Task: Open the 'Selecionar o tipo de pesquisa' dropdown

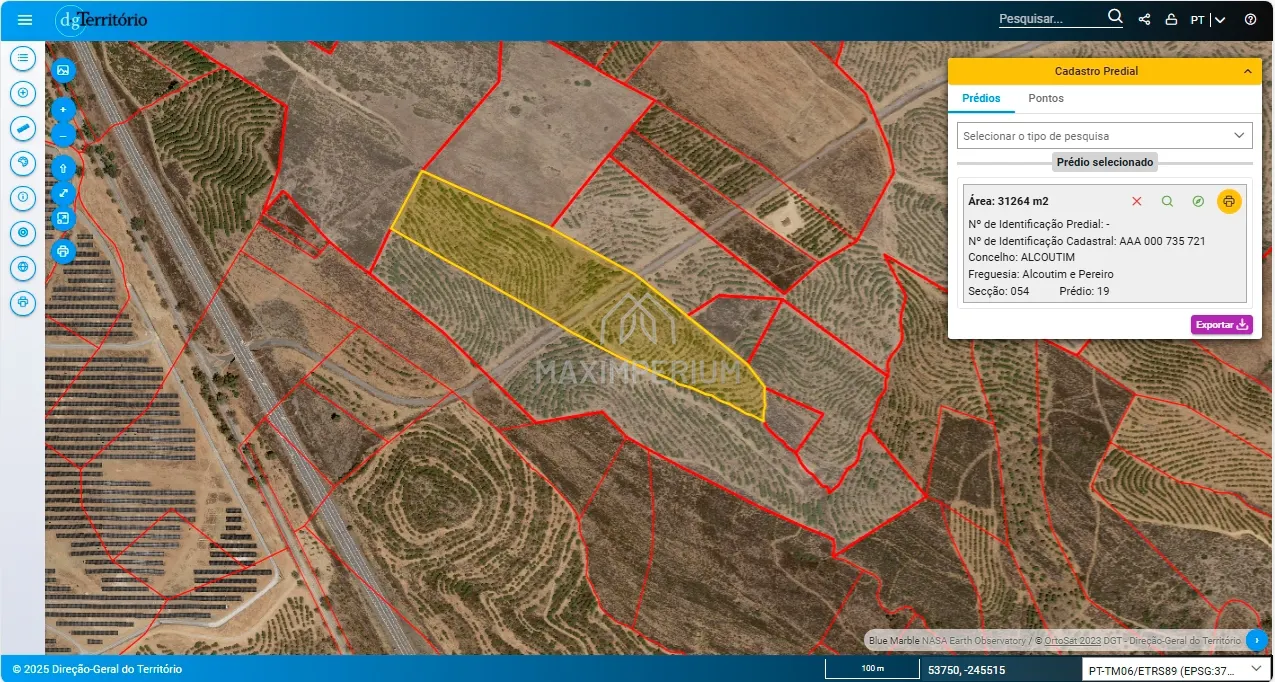Action: click(1104, 136)
